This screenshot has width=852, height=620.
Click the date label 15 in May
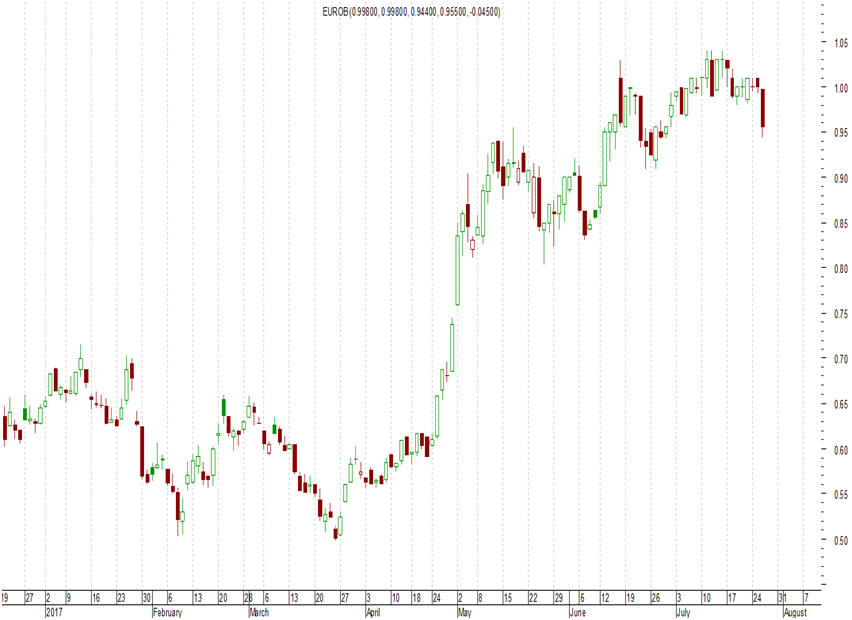point(508,598)
